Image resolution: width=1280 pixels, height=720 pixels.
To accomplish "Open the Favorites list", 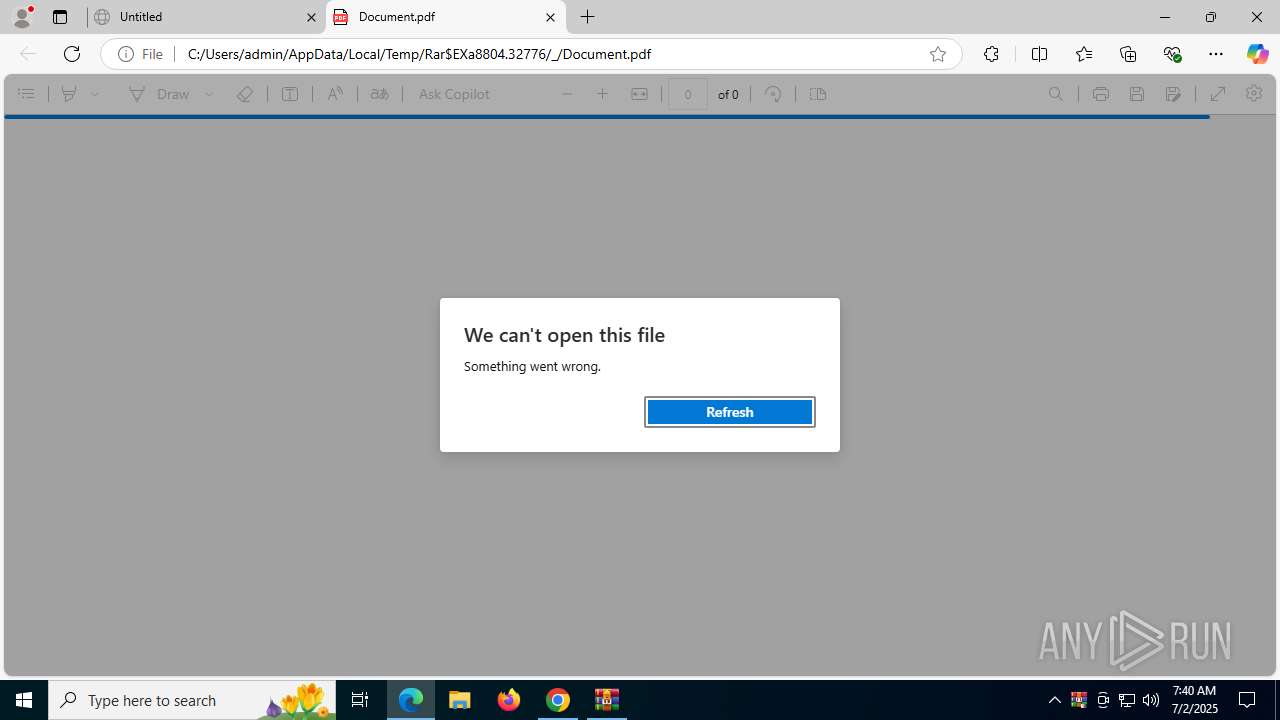I will (1084, 54).
